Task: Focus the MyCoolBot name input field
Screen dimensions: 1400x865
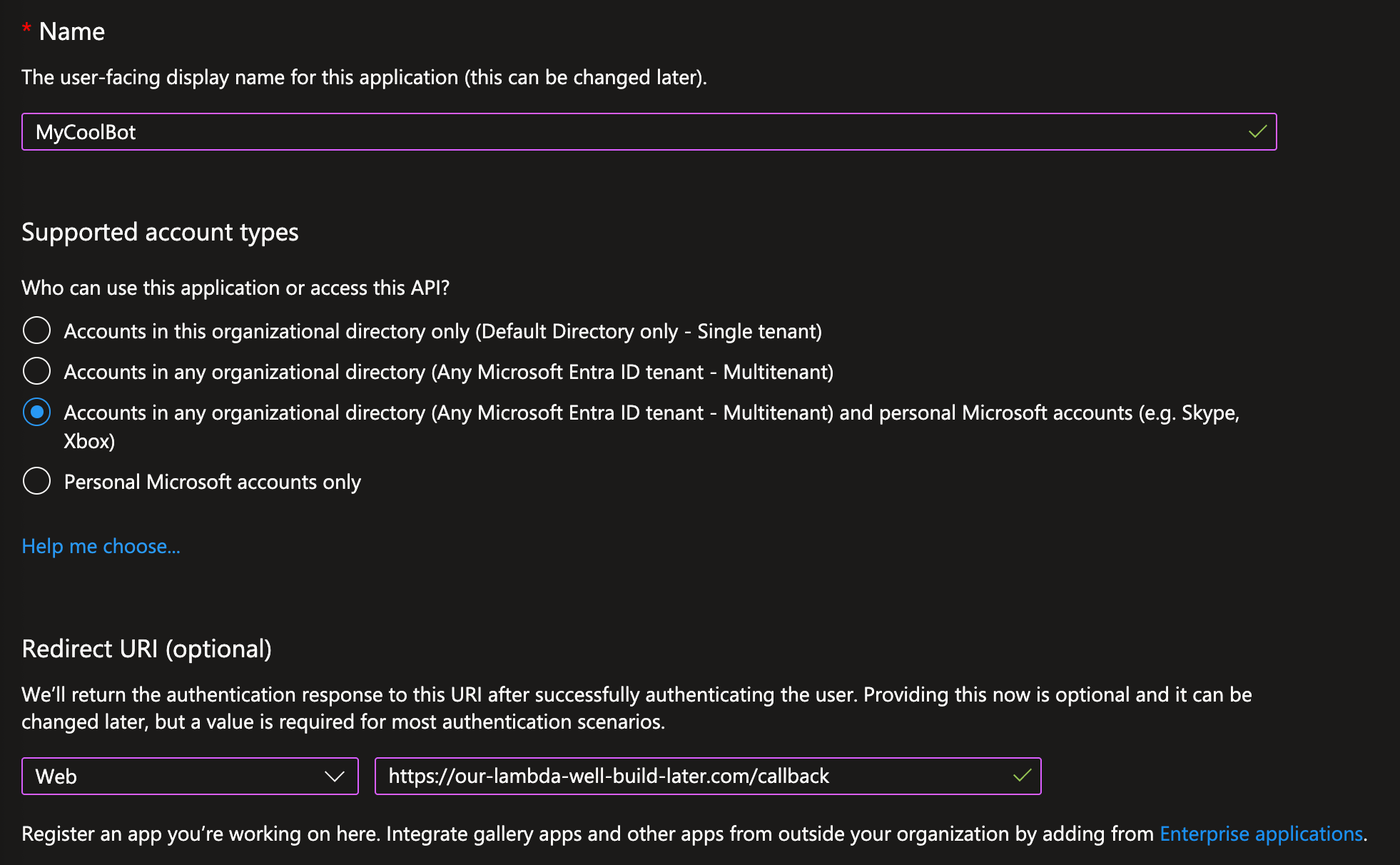Action: pos(649,132)
